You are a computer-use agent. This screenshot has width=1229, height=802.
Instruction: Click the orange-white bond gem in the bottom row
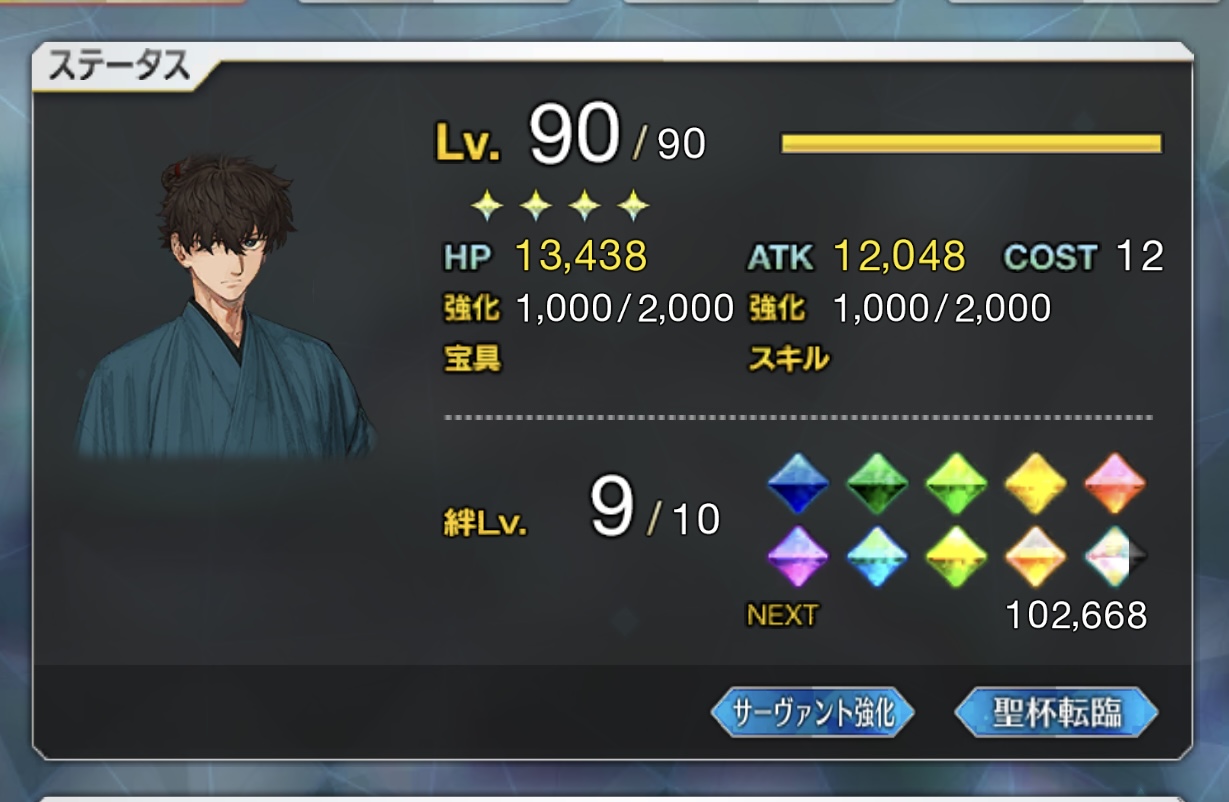(1035, 556)
